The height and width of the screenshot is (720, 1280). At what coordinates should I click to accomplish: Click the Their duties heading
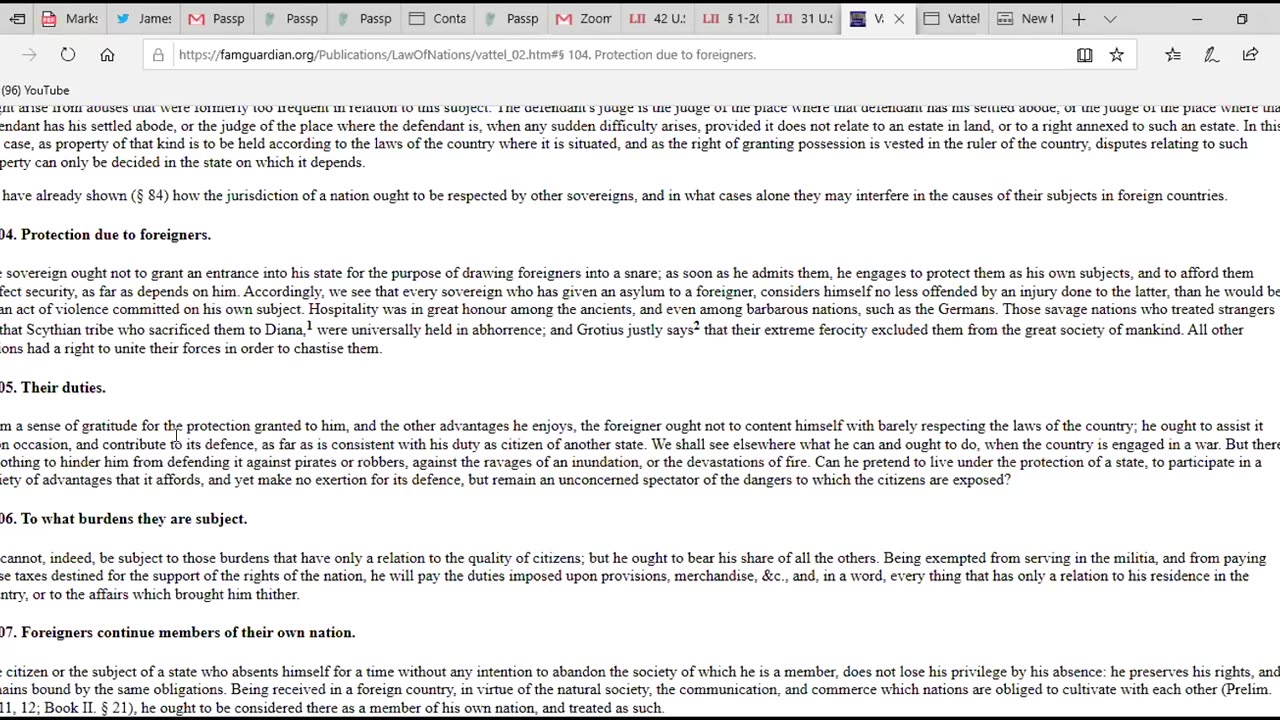[x=63, y=388]
